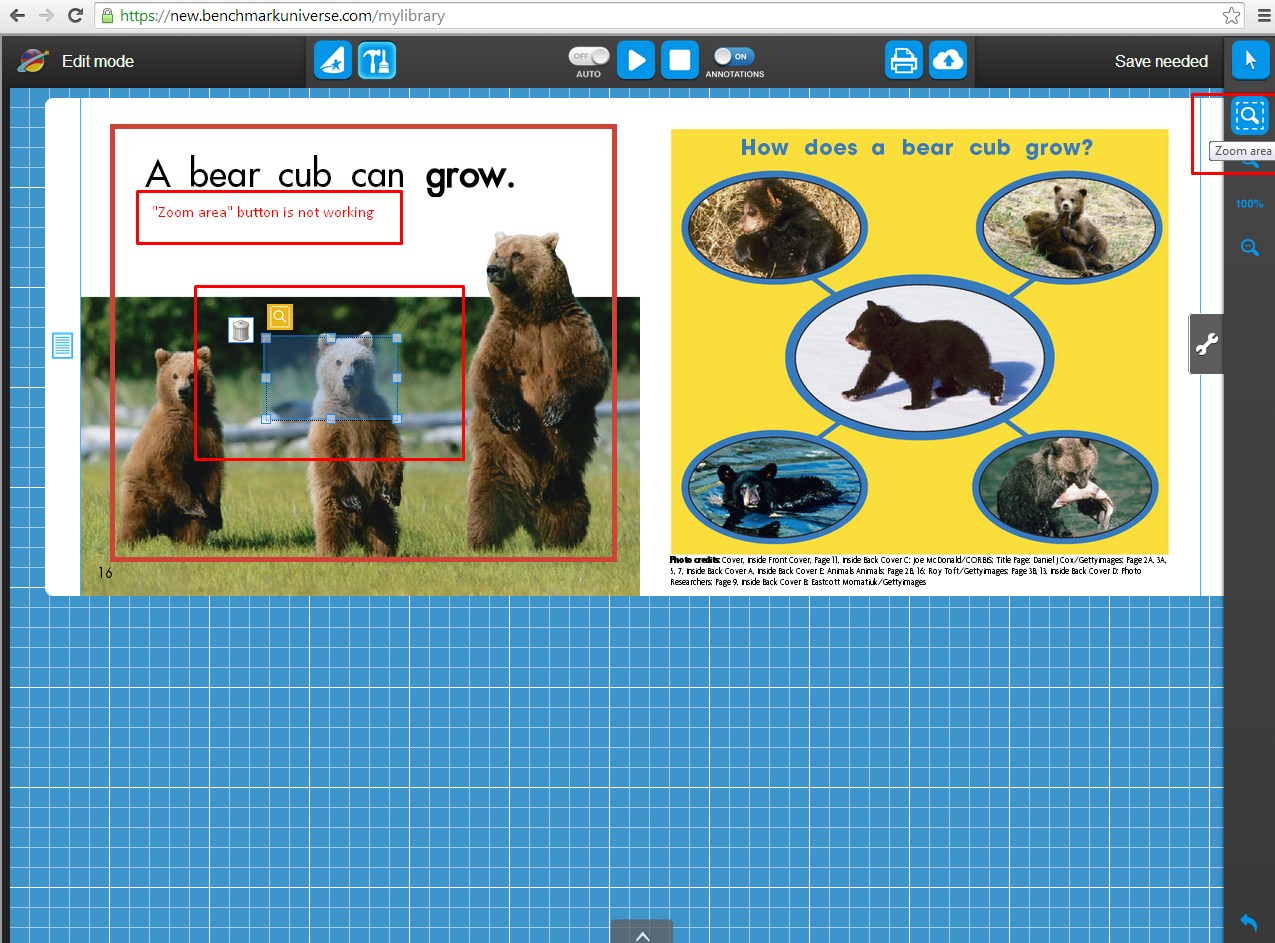Click the center bear cub oval photo
This screenshot has height=943, width=1275.
tap(918, 357)
